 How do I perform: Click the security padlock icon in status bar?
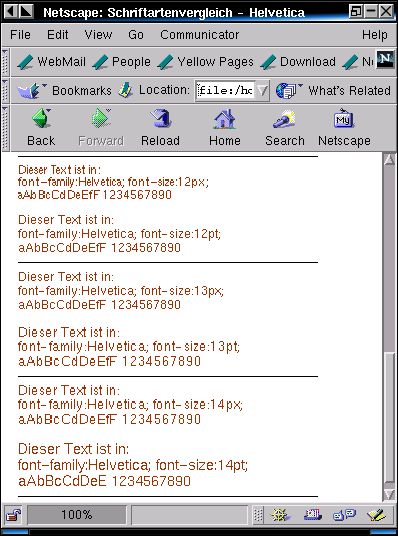tap(13, 515)
